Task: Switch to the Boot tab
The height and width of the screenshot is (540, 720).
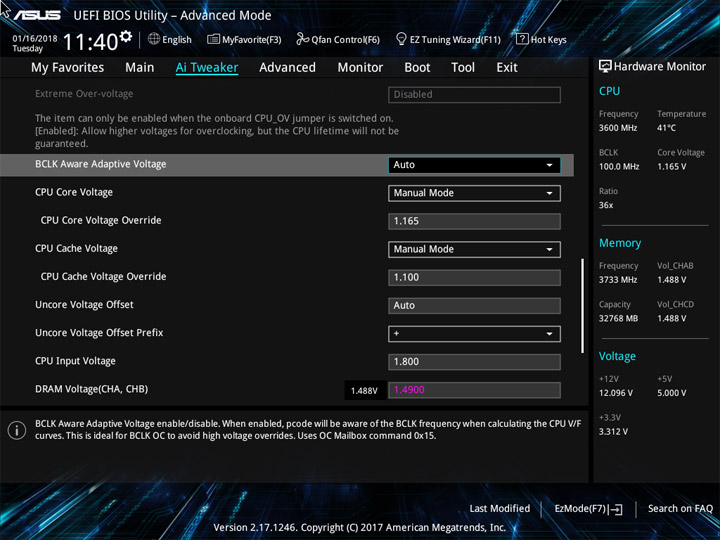Action: [417, 68]
